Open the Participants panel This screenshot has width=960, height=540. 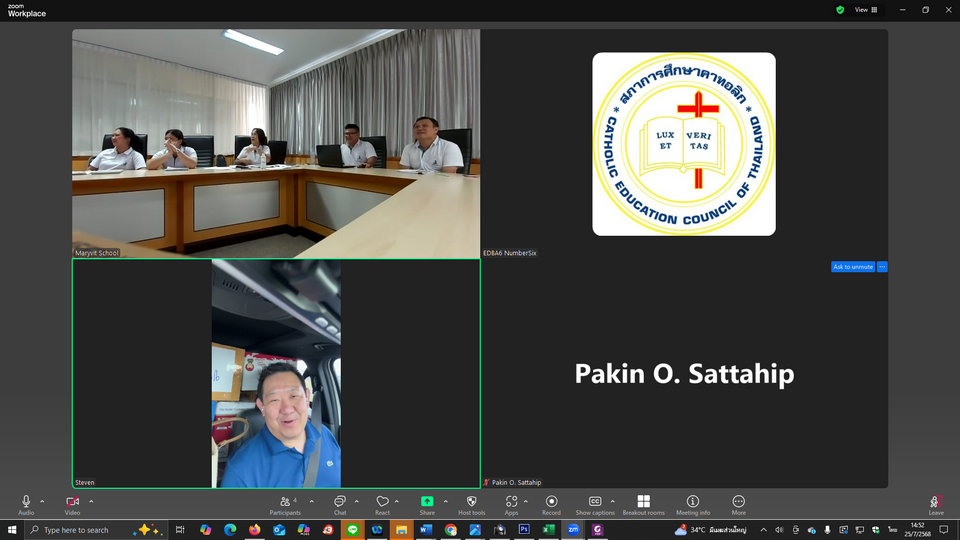[285, 504]
